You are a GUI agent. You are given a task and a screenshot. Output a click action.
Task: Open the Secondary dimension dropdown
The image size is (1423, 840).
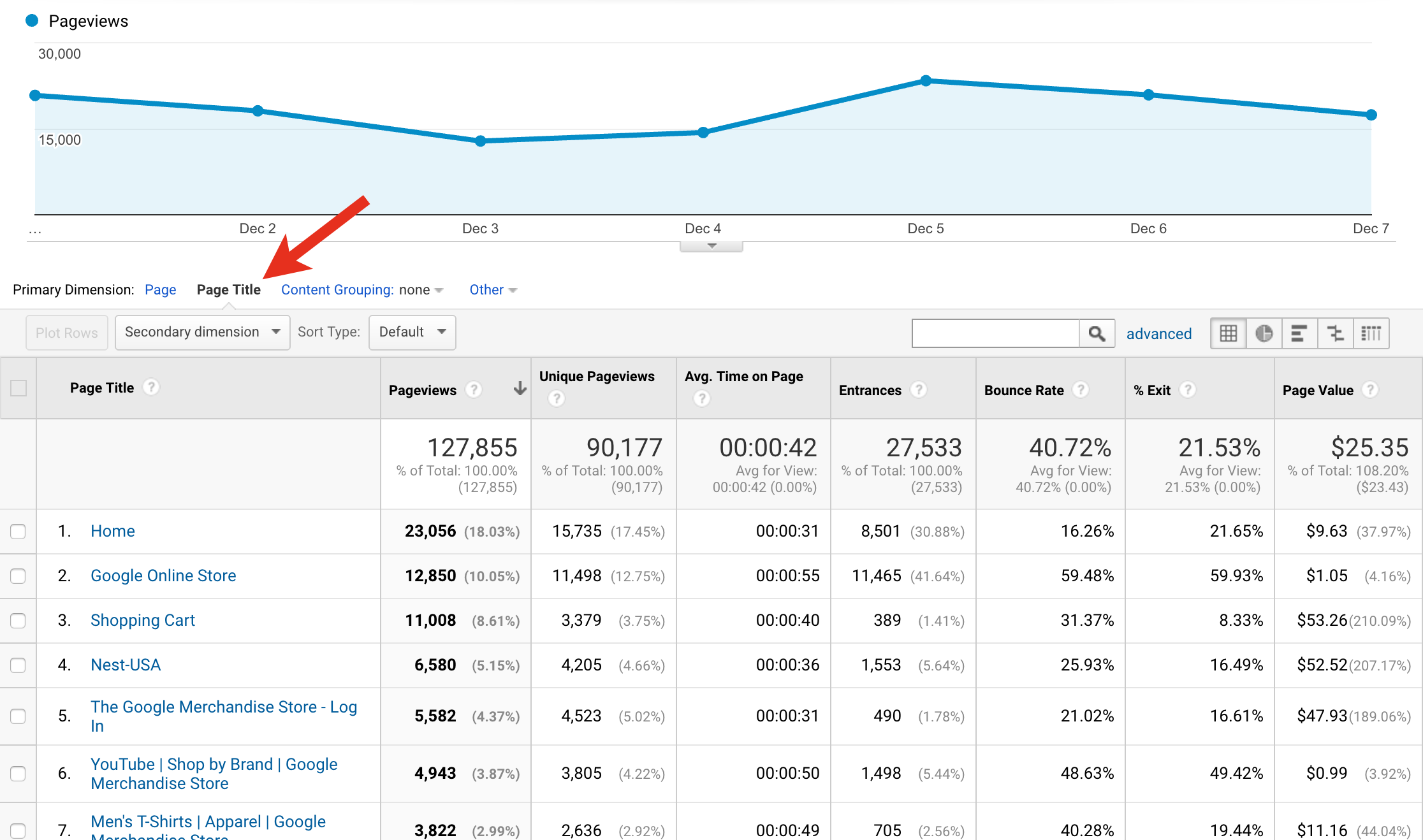pyautogui.click(x=202, y=332)
